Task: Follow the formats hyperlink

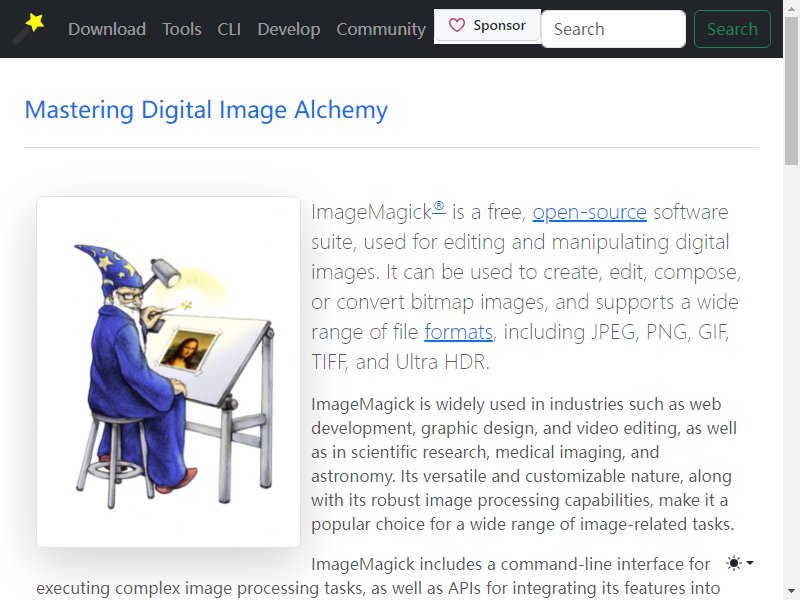Action: (458, 332)
